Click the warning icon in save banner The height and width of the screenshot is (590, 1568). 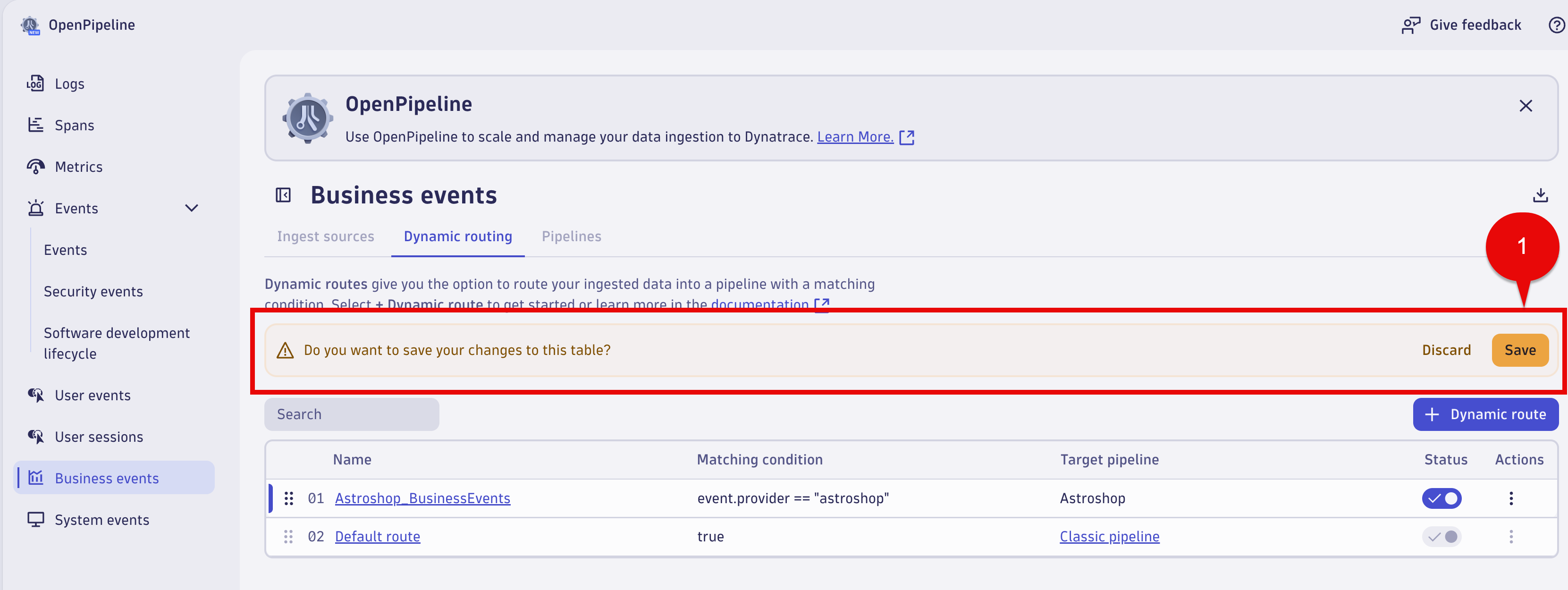(285, 350)
